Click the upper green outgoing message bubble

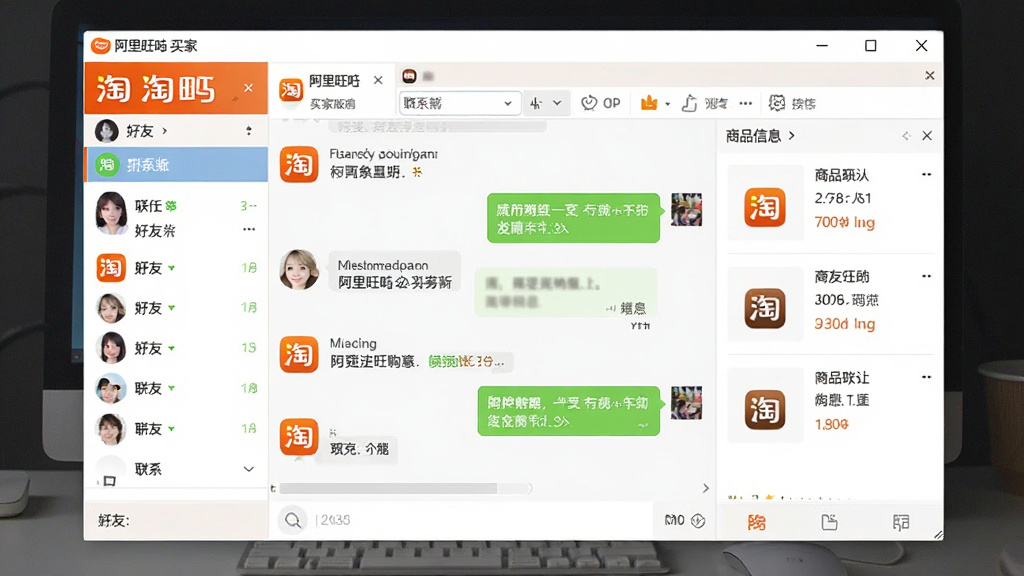[573, 218]
